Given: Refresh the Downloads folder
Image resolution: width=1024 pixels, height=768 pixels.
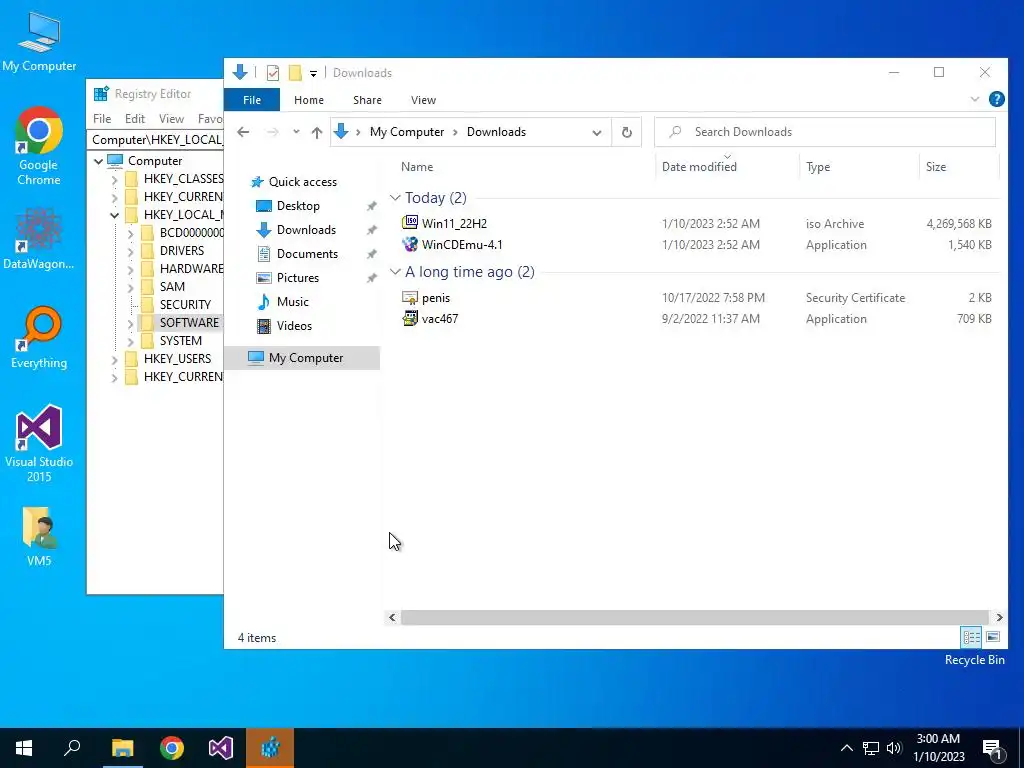Looking at the screenshot, I should point(626,133).
